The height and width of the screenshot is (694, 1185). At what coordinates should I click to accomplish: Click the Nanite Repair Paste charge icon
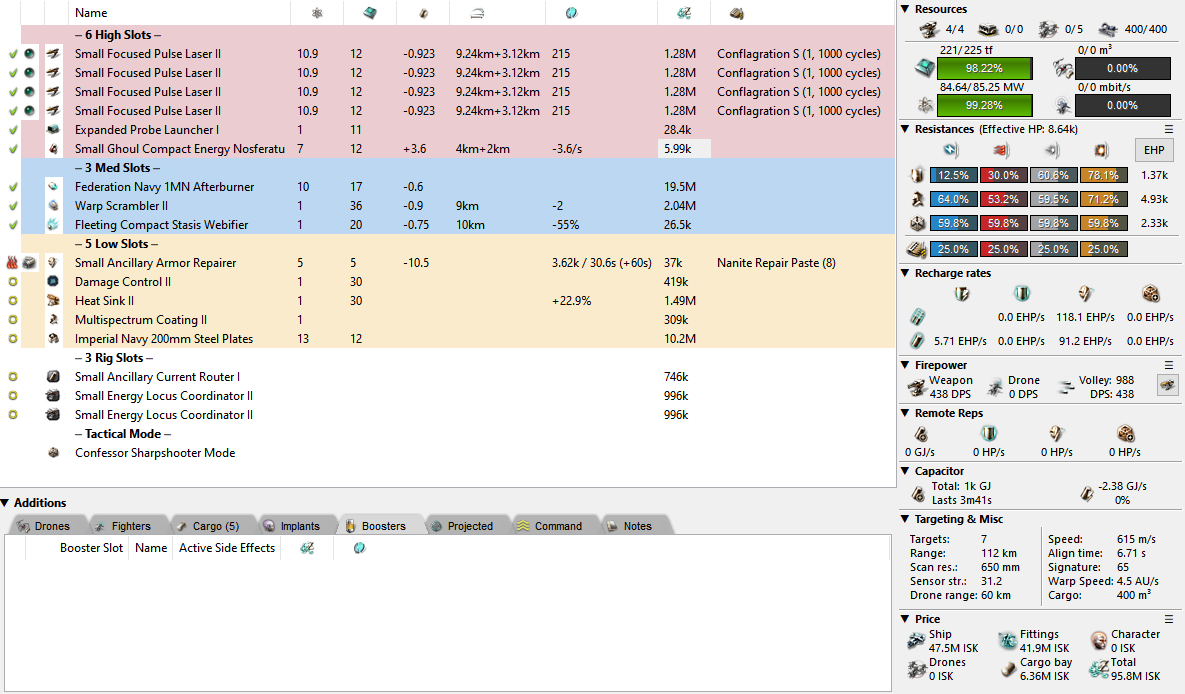point(32,263)
